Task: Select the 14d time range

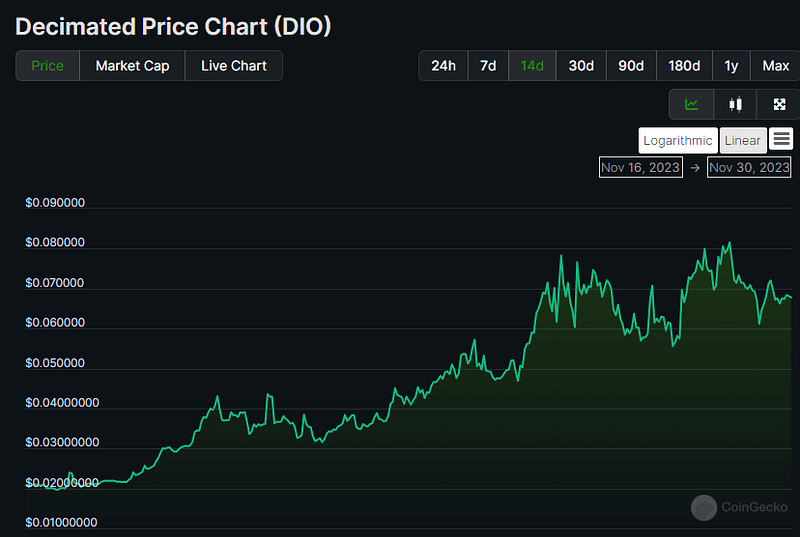Action: point(532,66)
